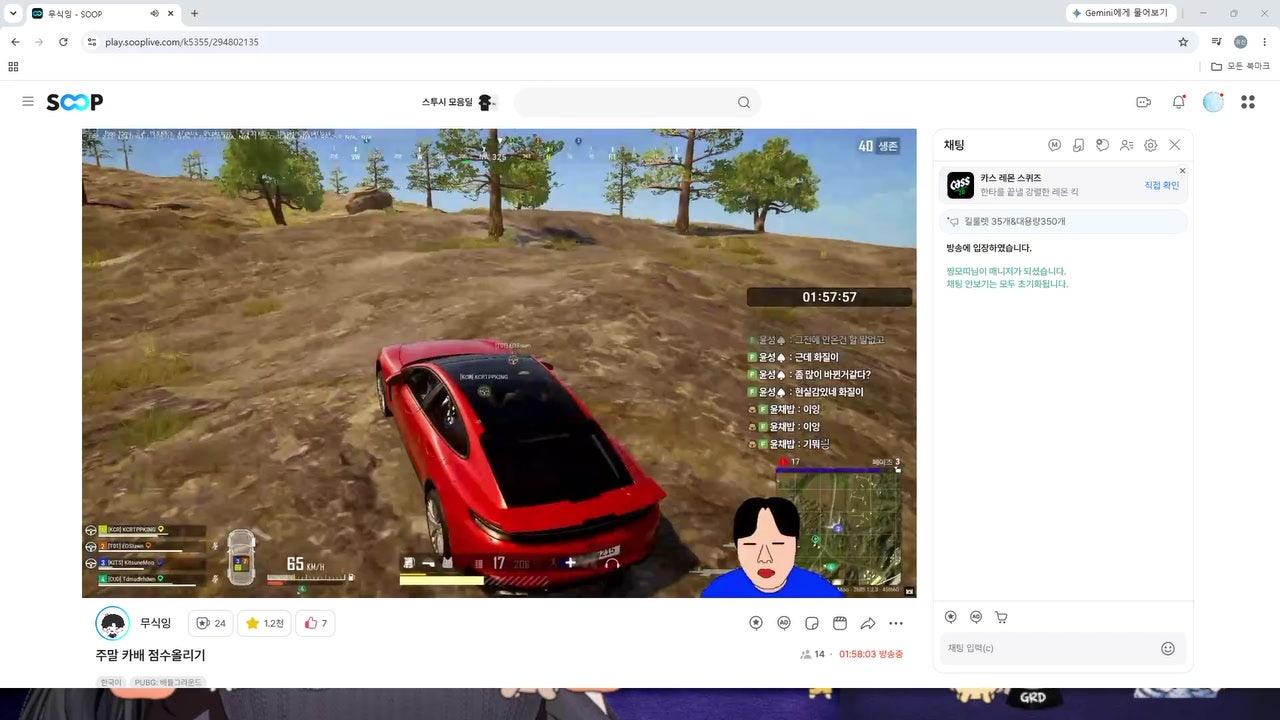1280x720 pixels.
Task: Click the live video player
Action: point(499,363)
